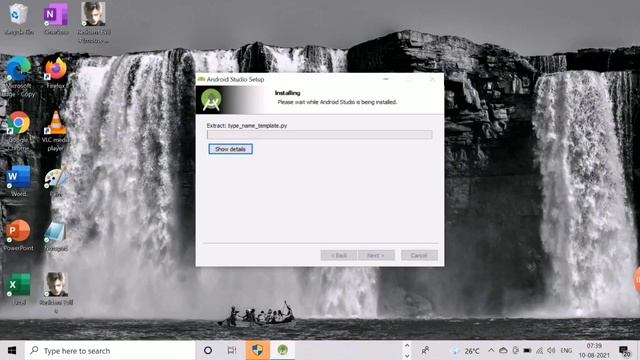Open Task View in the taskbar
Screen dimensions: 640x360
point(232,350)
